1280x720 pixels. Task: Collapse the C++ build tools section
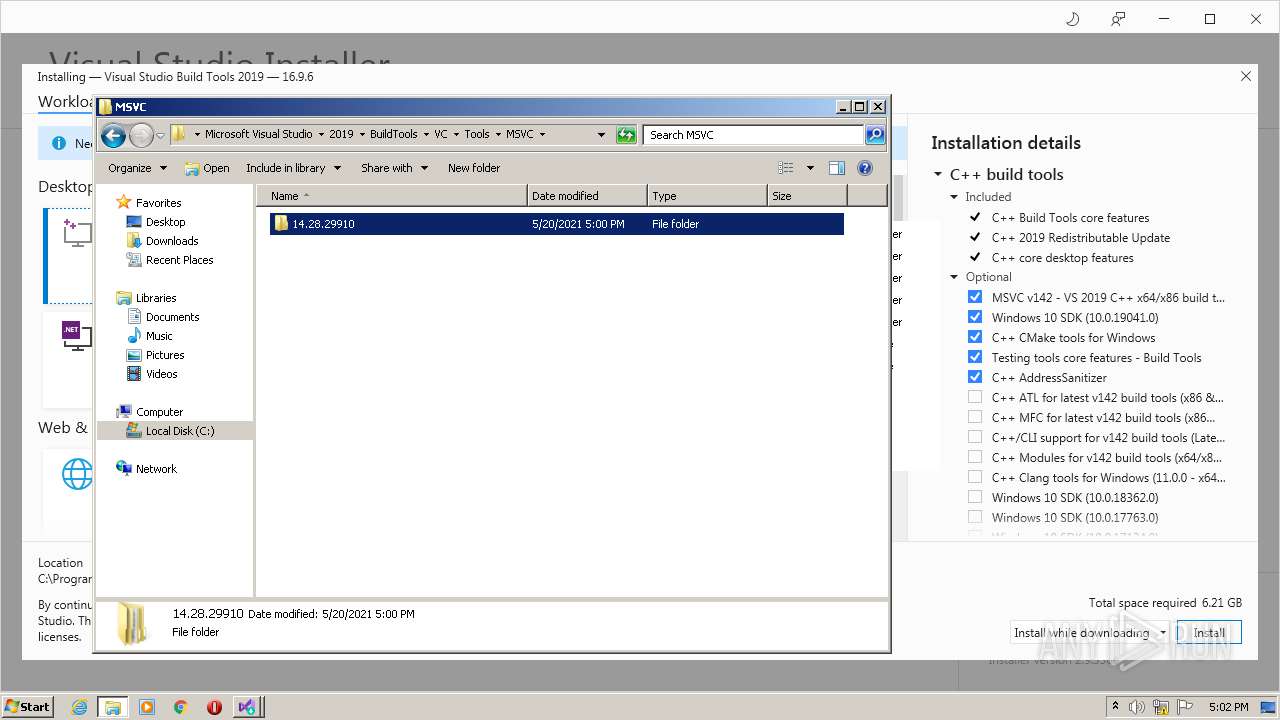click(x=938, y=174)
